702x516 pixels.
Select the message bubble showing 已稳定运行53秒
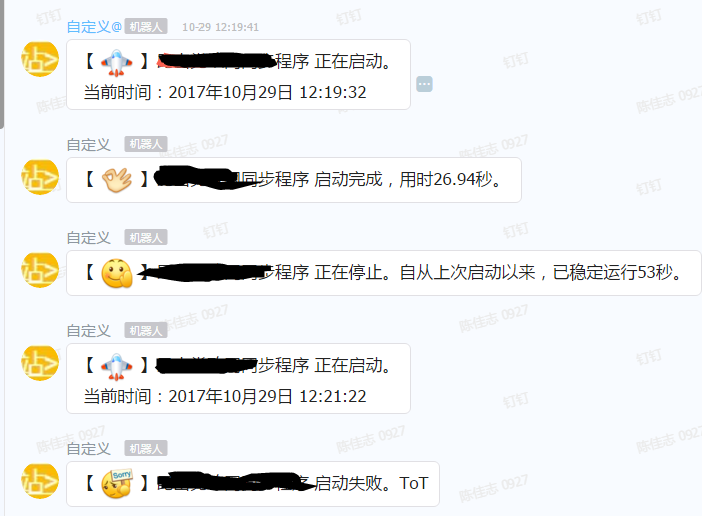click(384, 273)
